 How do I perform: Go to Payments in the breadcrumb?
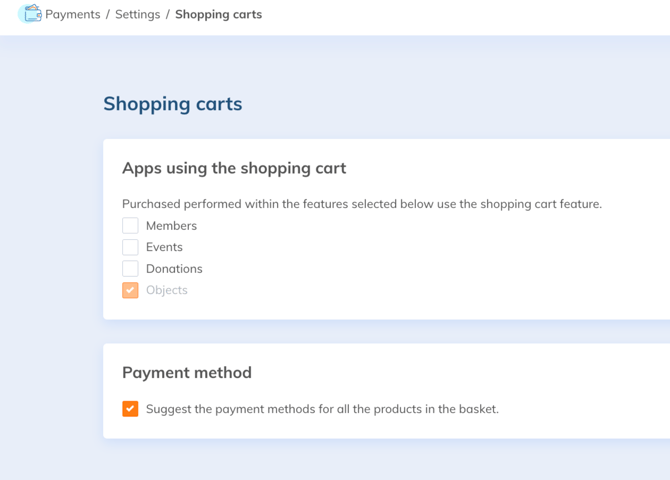(x=72, y=15)
